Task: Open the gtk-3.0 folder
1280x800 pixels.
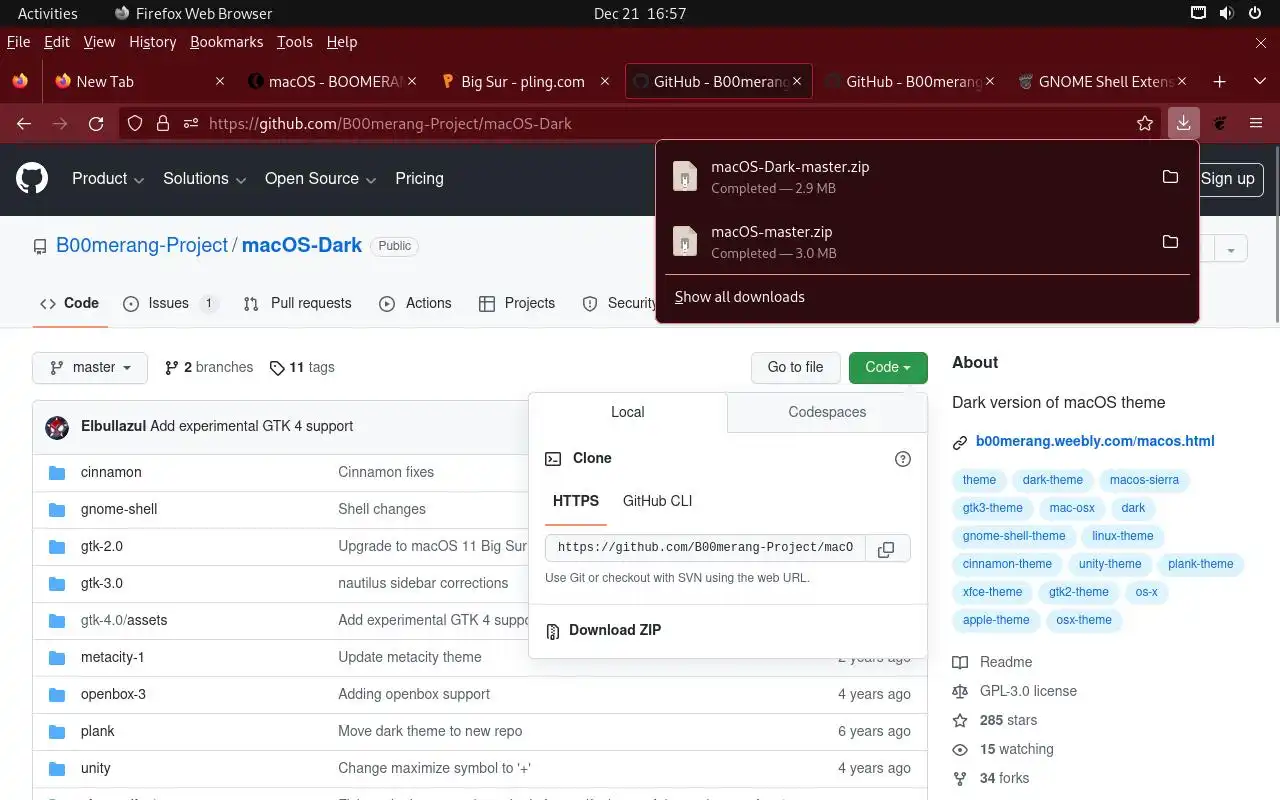Action: pos(102,583)
